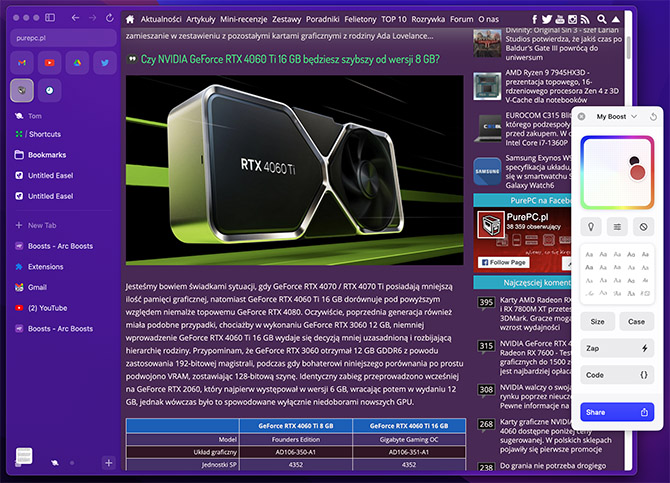
Task: Open PurePC YouTube icon in header
Action: 559,19
